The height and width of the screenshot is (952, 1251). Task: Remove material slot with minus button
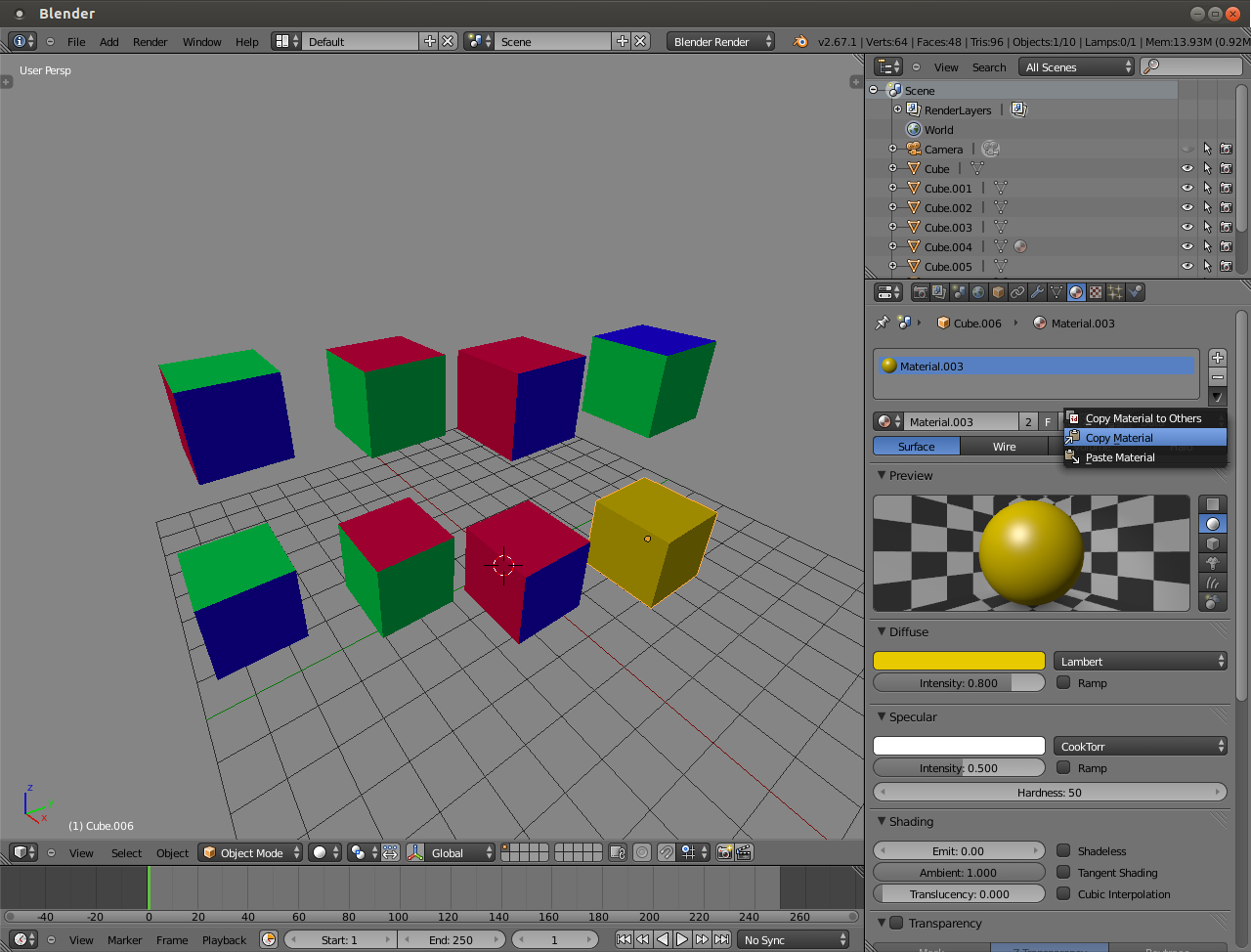pos(1218,377)
